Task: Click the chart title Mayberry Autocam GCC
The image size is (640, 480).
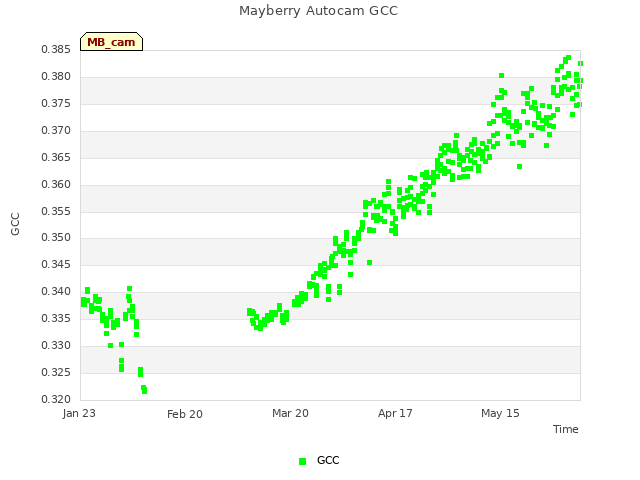Action: click(x=318, y=11)
